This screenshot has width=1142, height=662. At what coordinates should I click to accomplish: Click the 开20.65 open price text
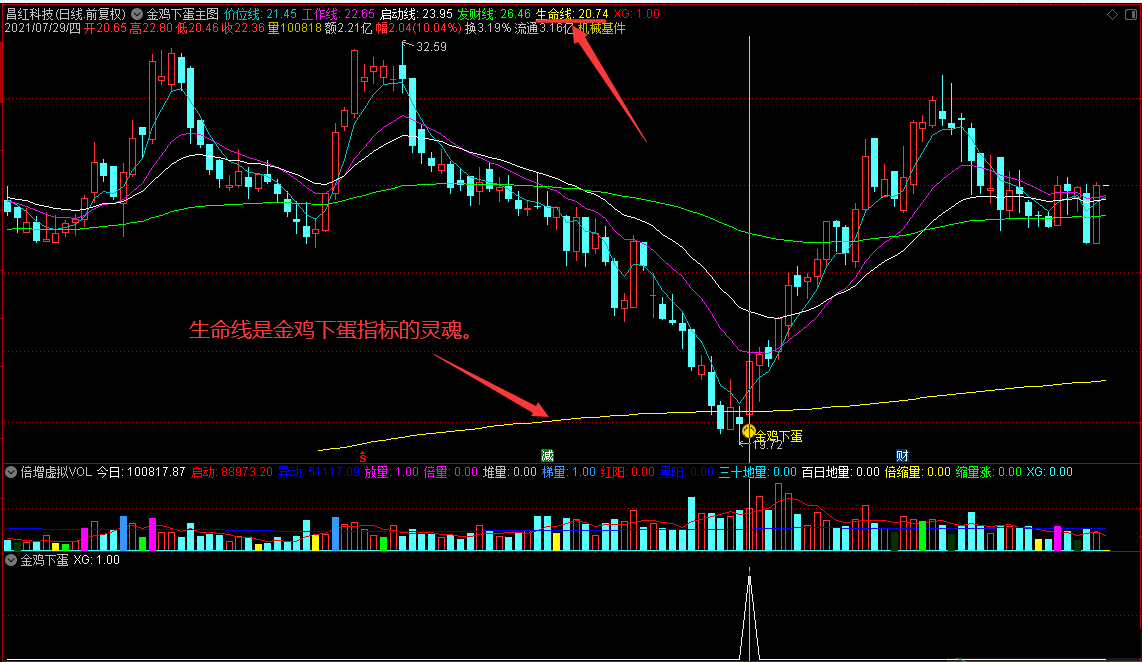point(106,28)
